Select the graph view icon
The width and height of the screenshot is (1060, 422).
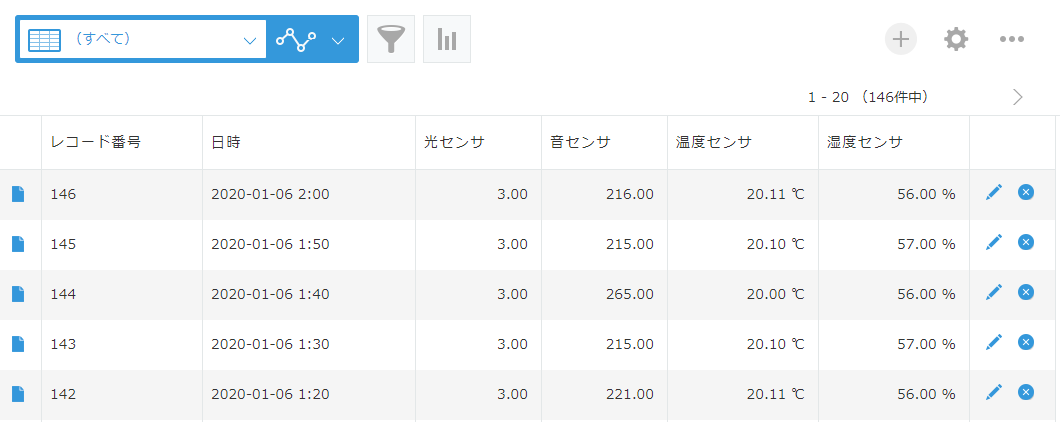coord(295,40)
